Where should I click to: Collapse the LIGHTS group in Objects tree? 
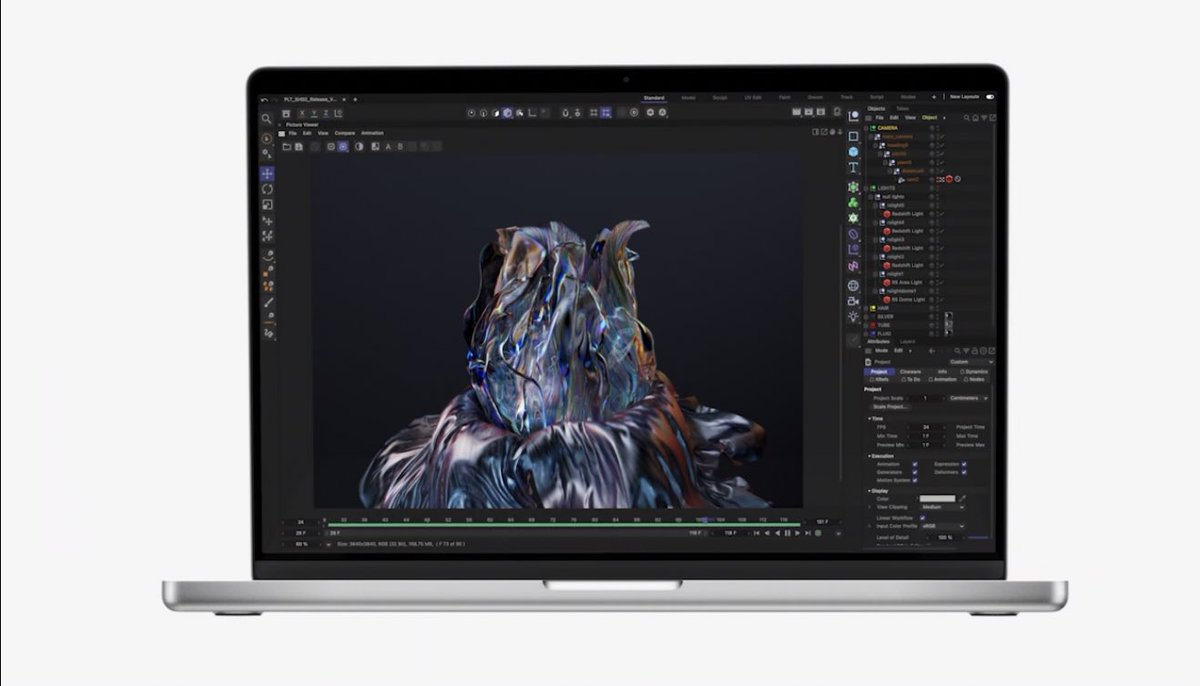tap(868, 188)
